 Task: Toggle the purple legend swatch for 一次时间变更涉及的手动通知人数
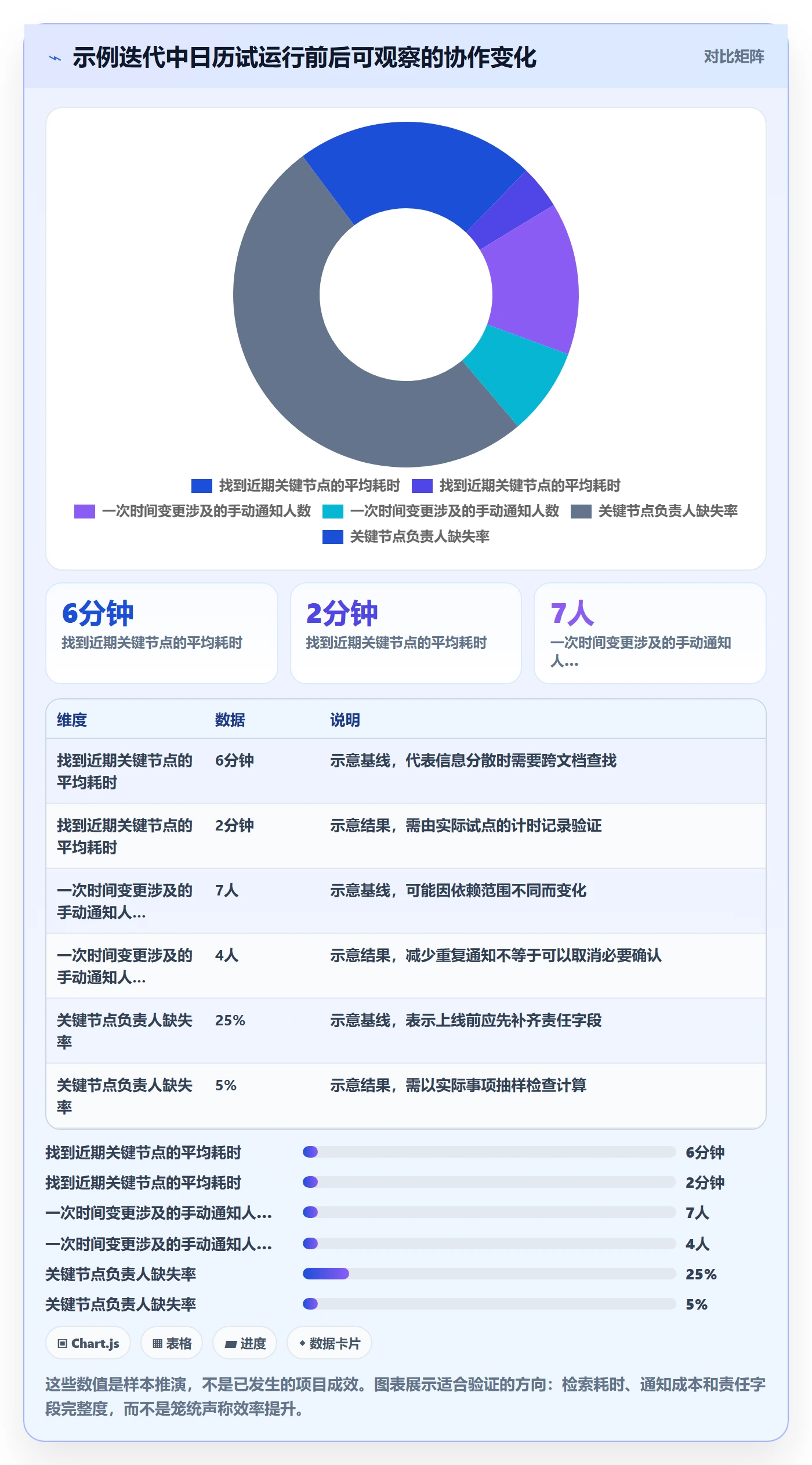point(85,511)
